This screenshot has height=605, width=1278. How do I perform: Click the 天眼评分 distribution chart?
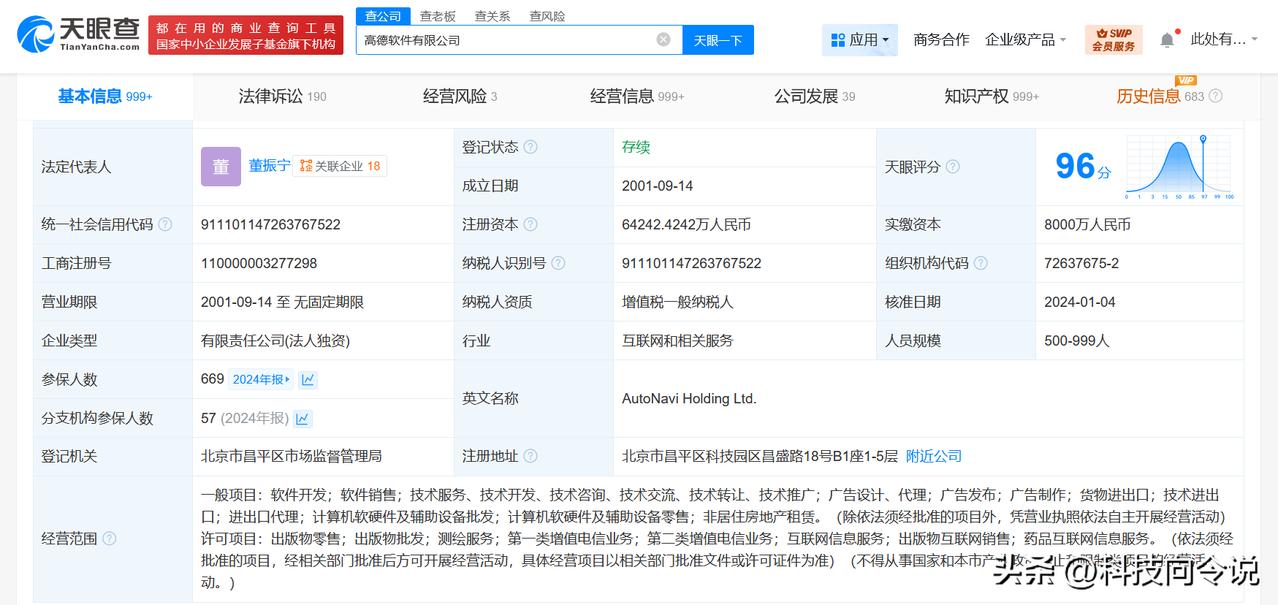(1180, 167)
